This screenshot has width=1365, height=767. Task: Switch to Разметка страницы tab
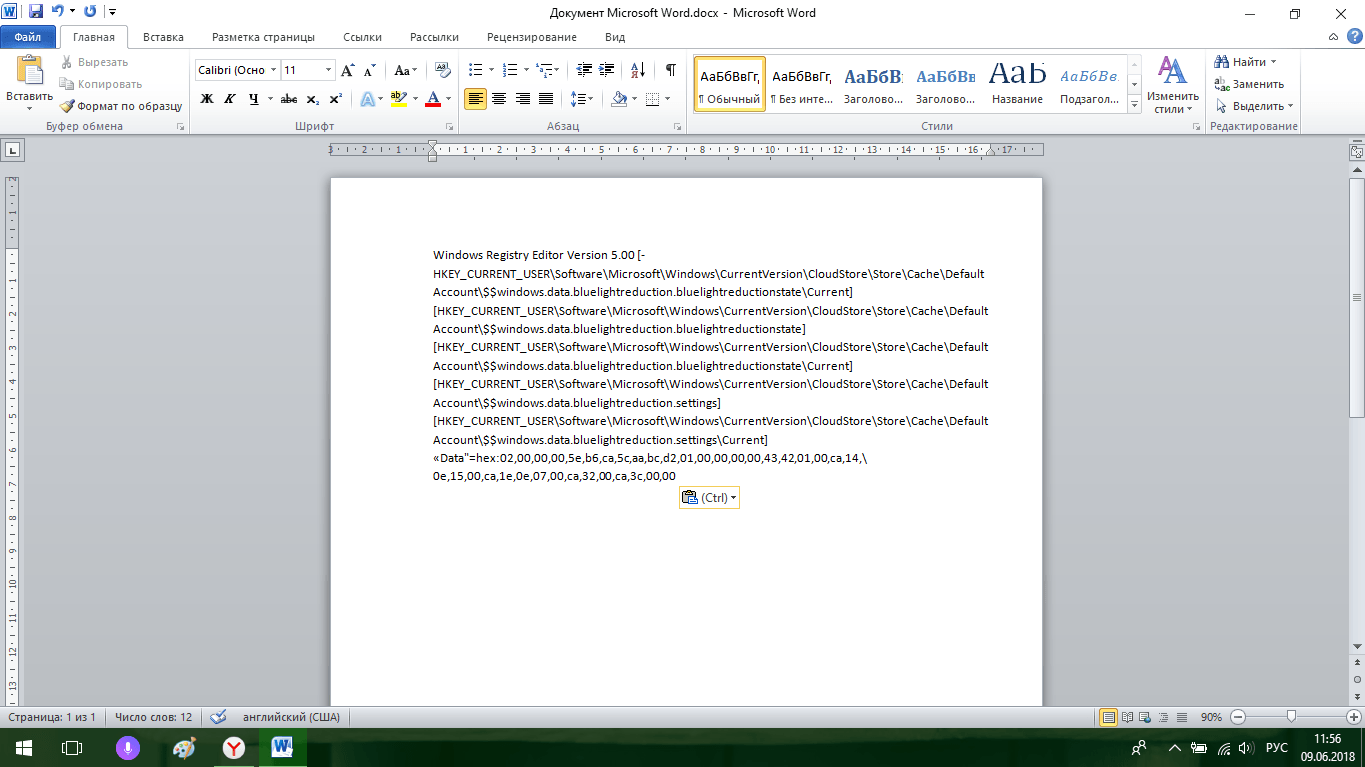tap(263, 37)
